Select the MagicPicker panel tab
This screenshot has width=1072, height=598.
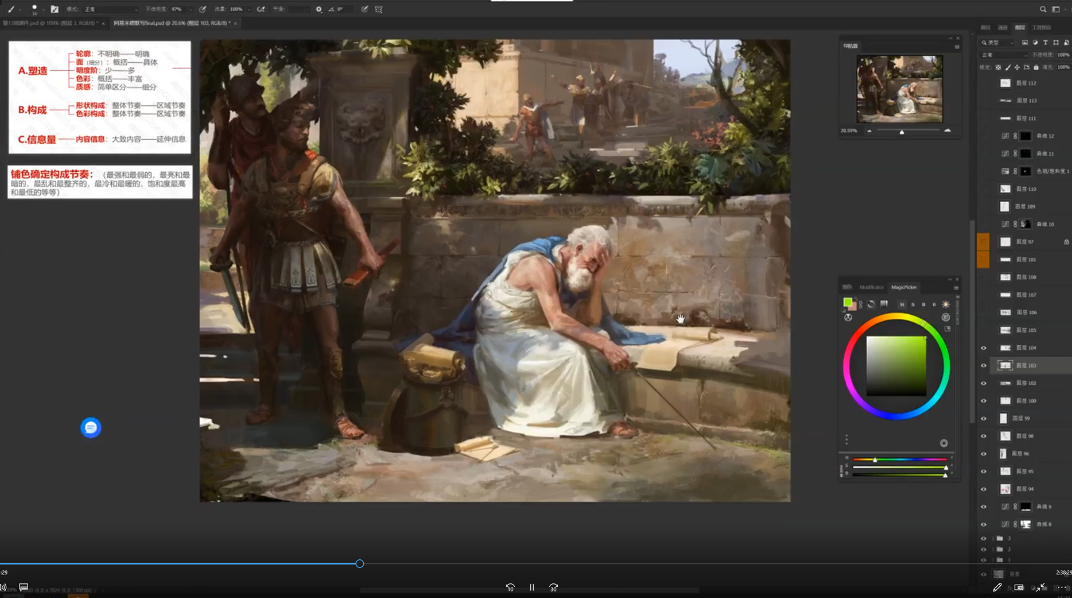[904, 287]
